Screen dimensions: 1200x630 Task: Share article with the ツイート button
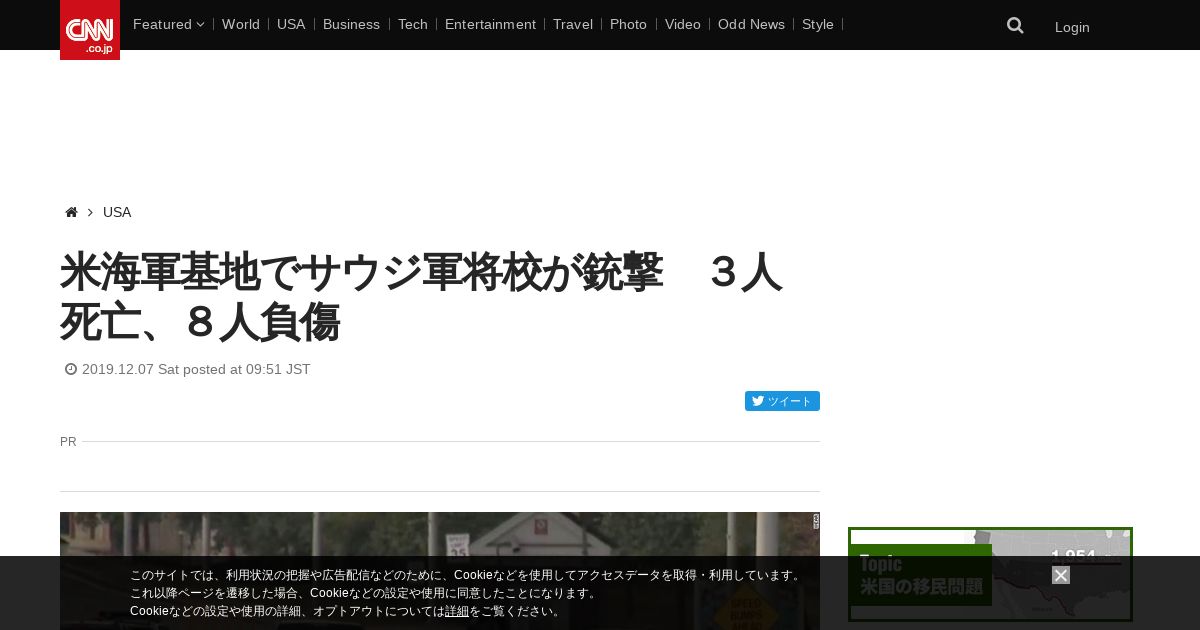pos(782,401)
